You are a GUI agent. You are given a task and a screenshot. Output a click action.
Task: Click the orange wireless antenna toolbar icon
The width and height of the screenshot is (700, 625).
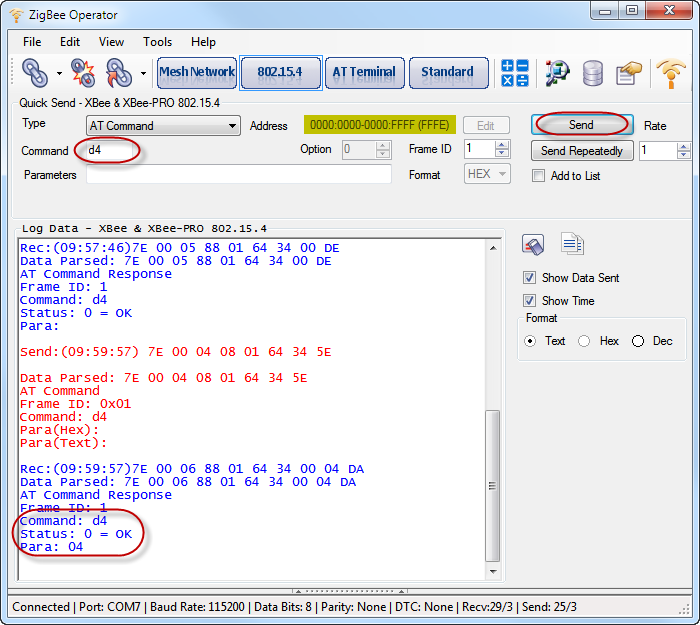pos(671,73)
